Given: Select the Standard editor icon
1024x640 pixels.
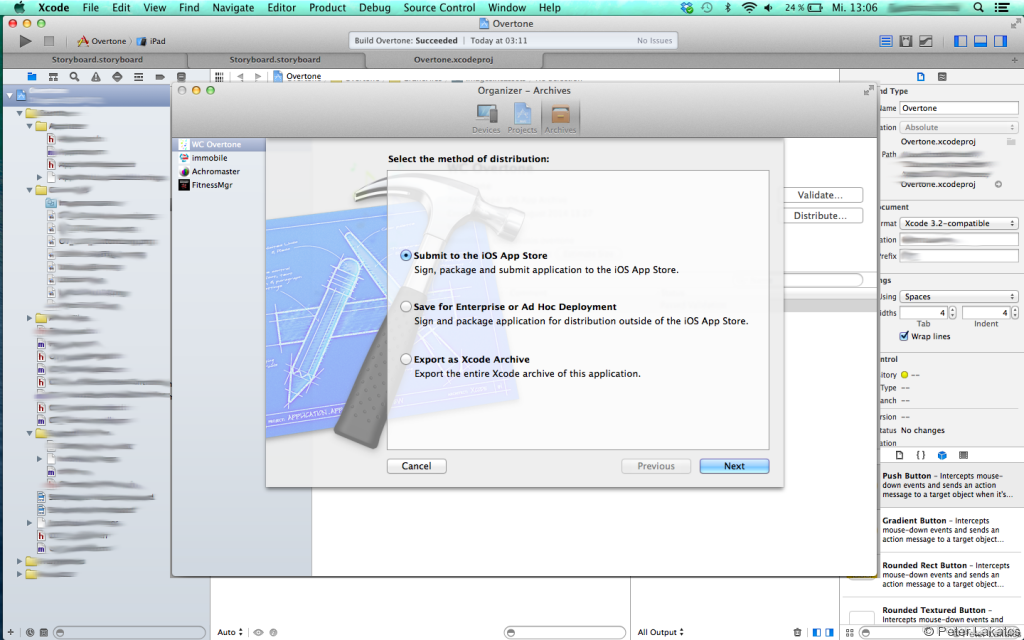Looking at the screenshot, I should click(886, 41).
